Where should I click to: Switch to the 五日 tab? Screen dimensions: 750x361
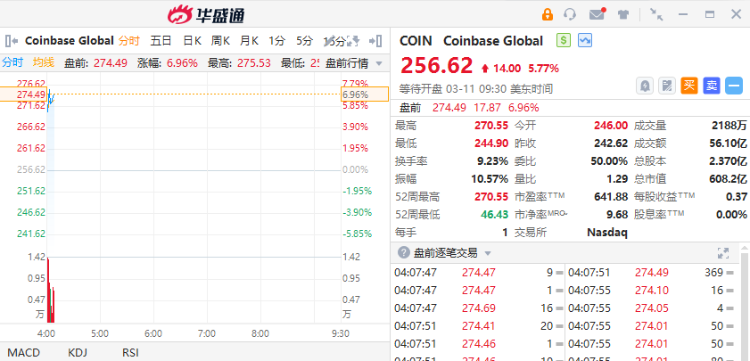[161, 41]
